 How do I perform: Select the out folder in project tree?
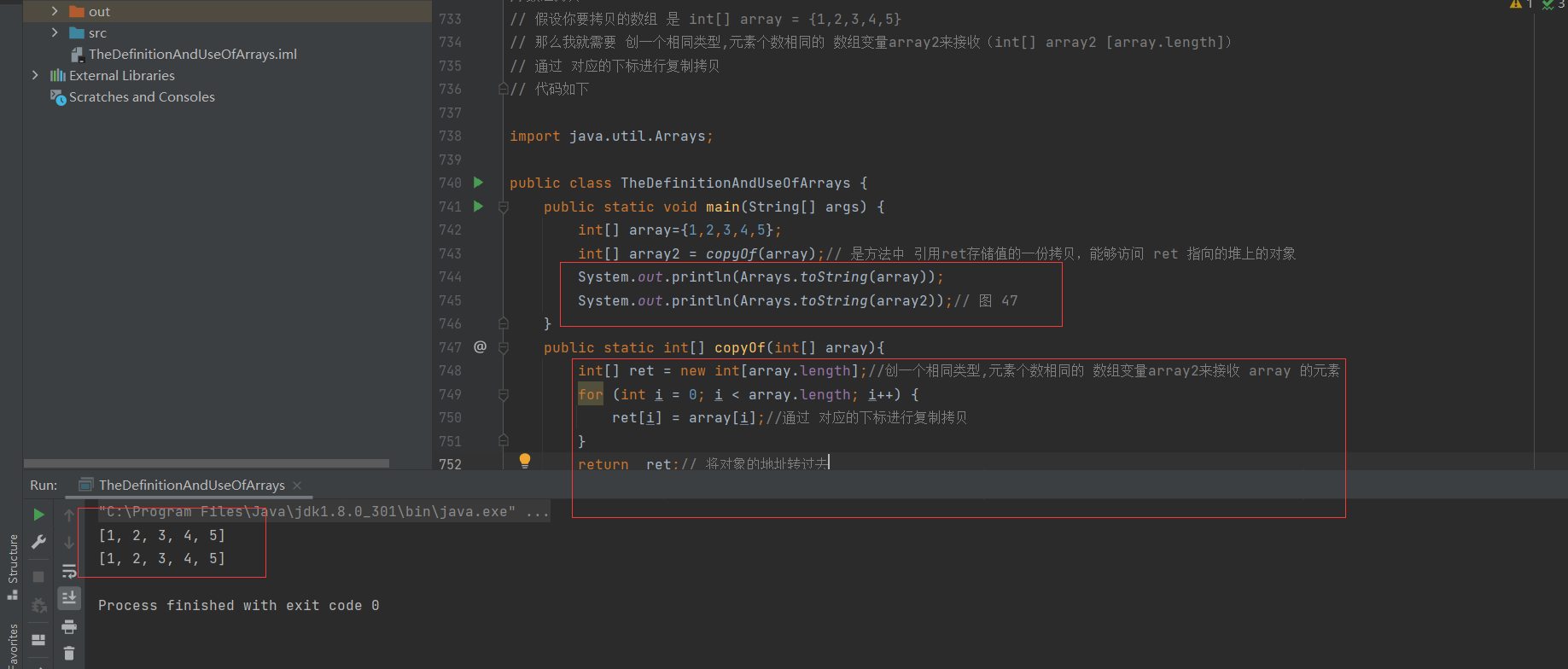pos(99,11)
